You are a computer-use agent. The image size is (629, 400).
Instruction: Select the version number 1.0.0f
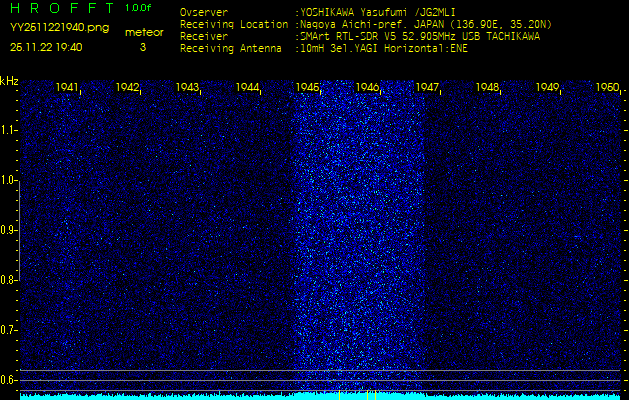pos(138,8)
